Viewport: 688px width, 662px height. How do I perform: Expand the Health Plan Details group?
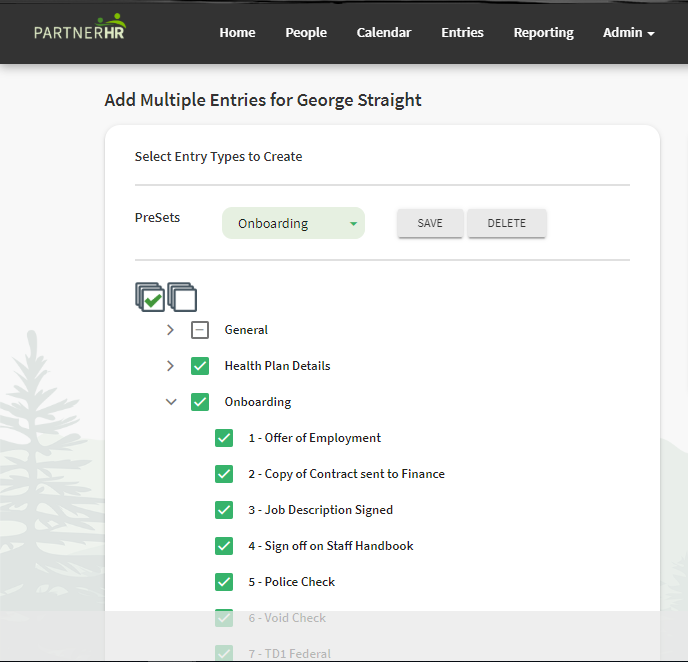tap(170, 366)
